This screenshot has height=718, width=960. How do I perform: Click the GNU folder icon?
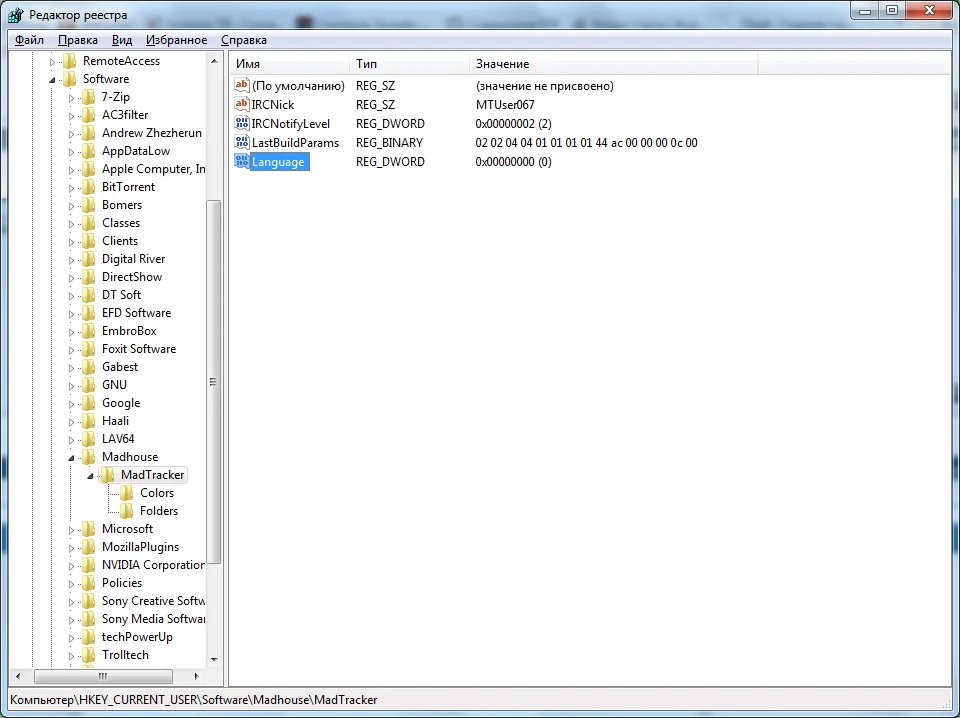[x=89, y=384]
